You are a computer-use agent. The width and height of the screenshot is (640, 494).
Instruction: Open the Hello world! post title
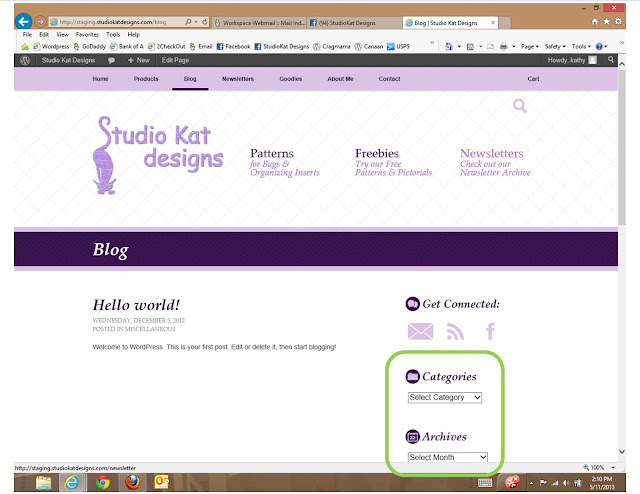(136, 305)
